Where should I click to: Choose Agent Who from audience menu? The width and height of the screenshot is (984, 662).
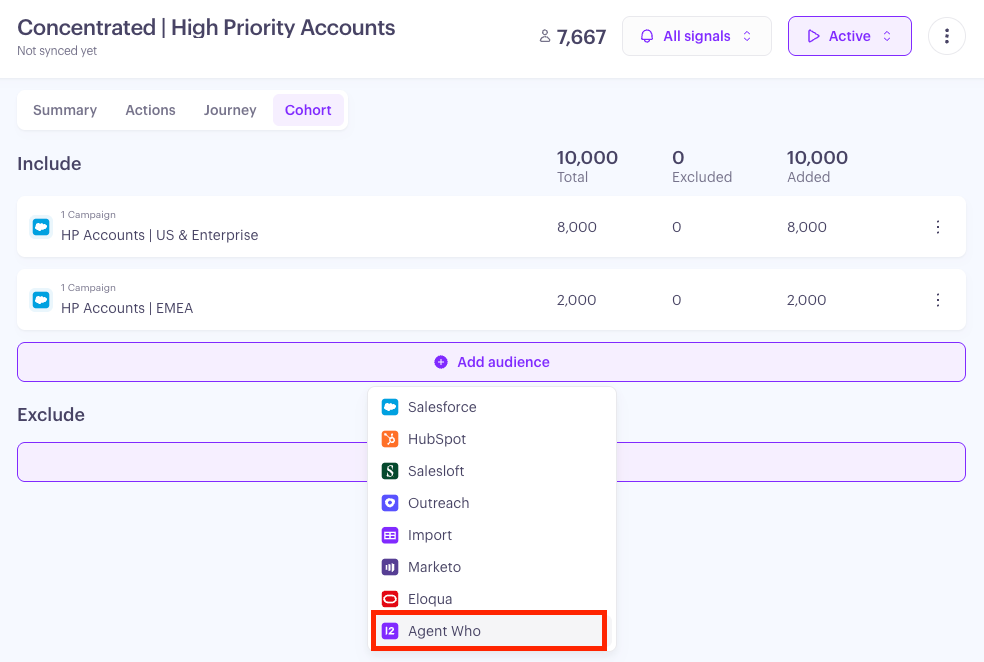[x=489, y=631]
